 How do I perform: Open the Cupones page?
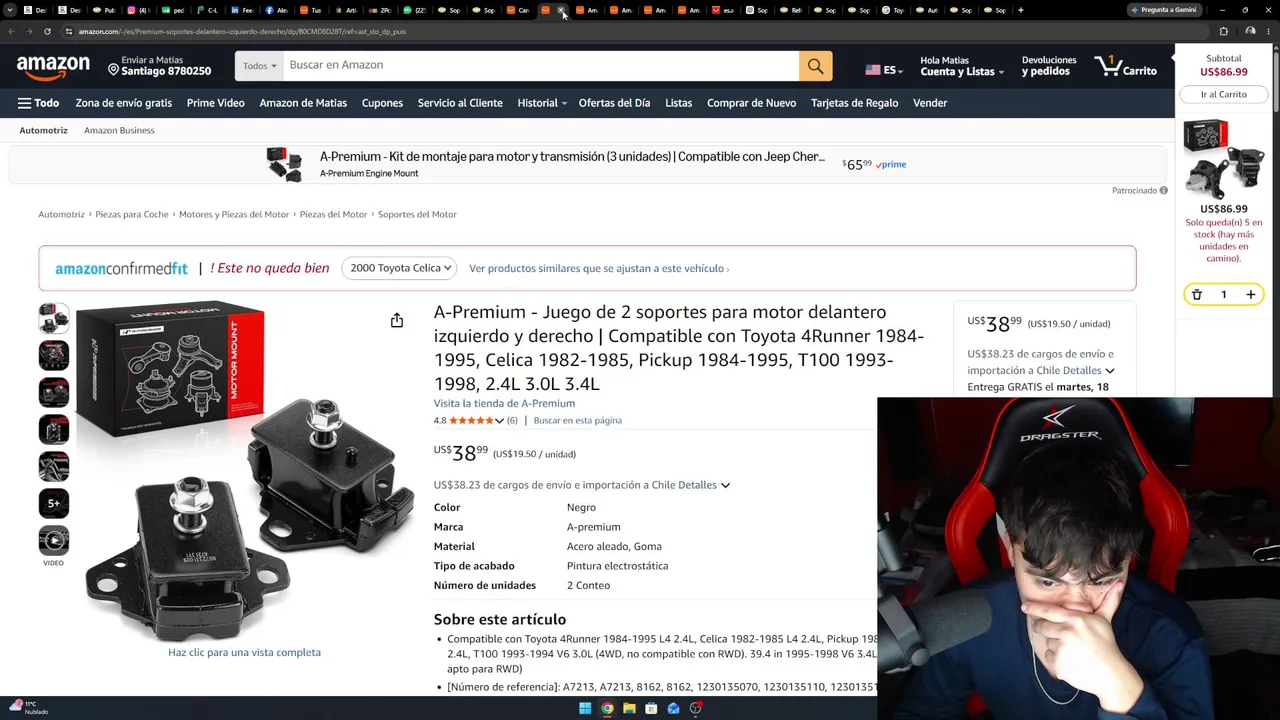point(382,103)
